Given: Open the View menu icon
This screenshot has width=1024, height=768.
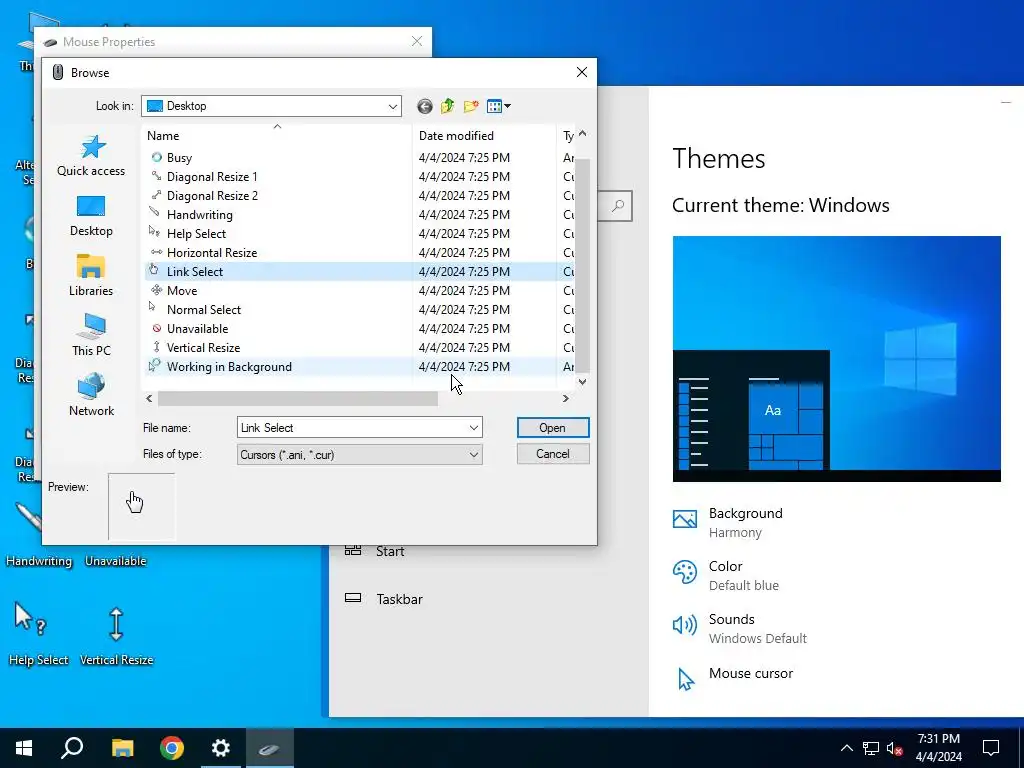Looking at the screenshot, I should (498, 106).
